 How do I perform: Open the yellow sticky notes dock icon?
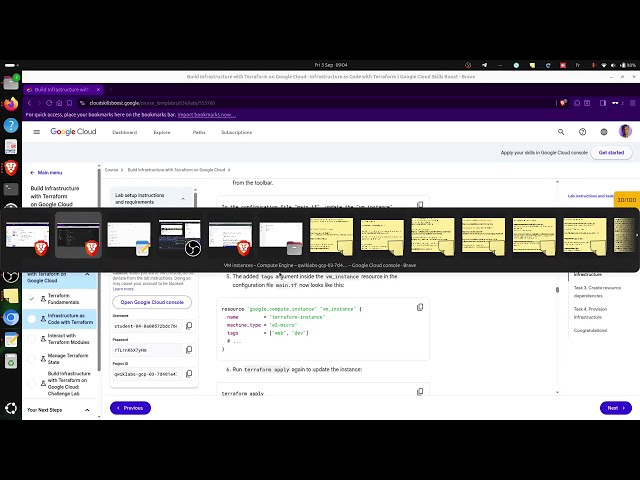(x=11, y=296)
